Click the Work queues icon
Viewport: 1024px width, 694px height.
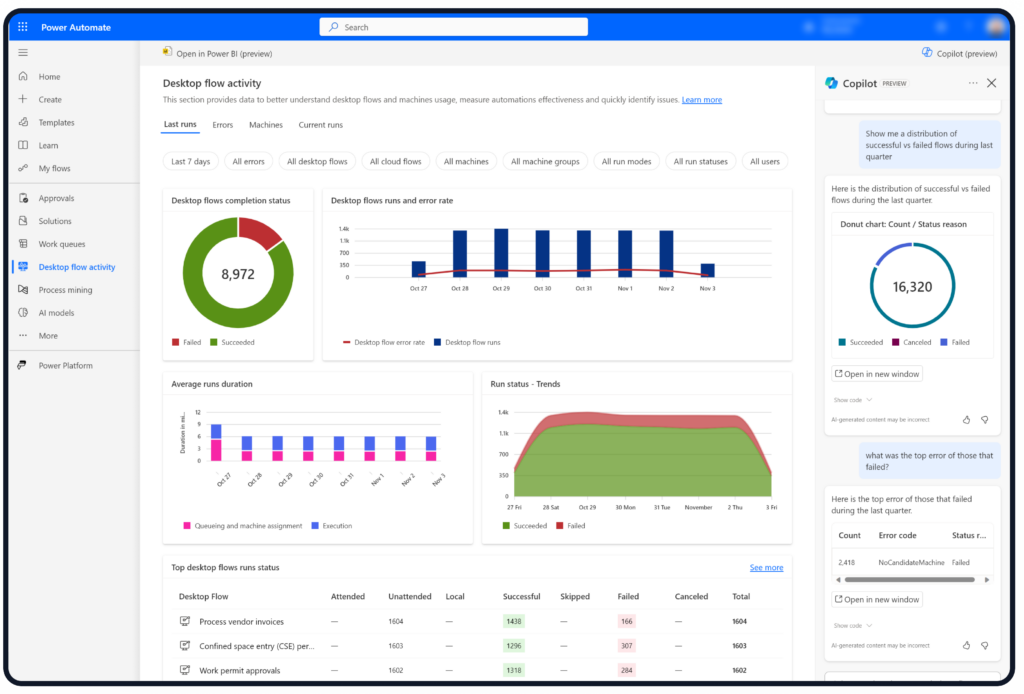tap(23, 244)
